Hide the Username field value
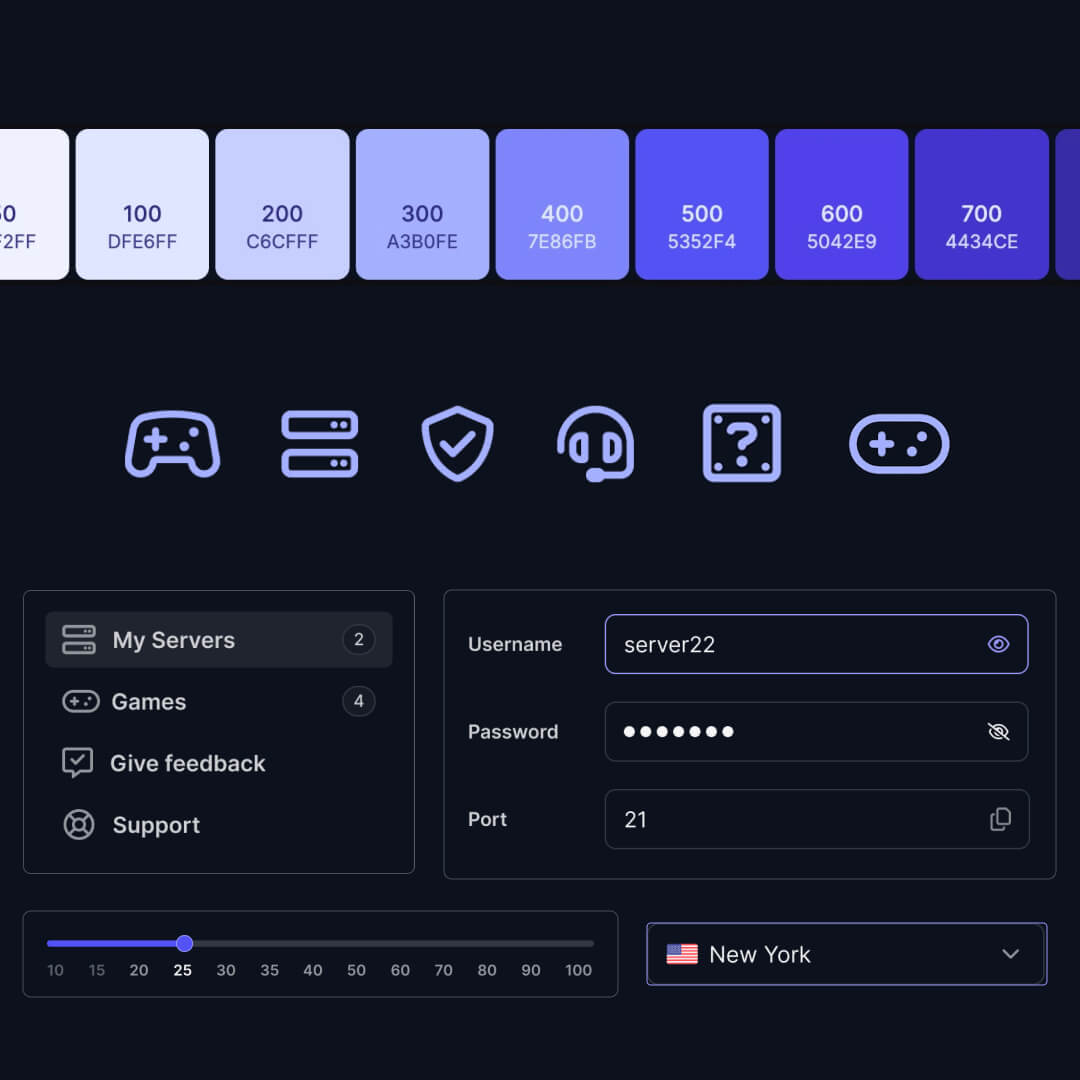Image resolution: width=1080 pixels, height=1080 pixels. 998,644
